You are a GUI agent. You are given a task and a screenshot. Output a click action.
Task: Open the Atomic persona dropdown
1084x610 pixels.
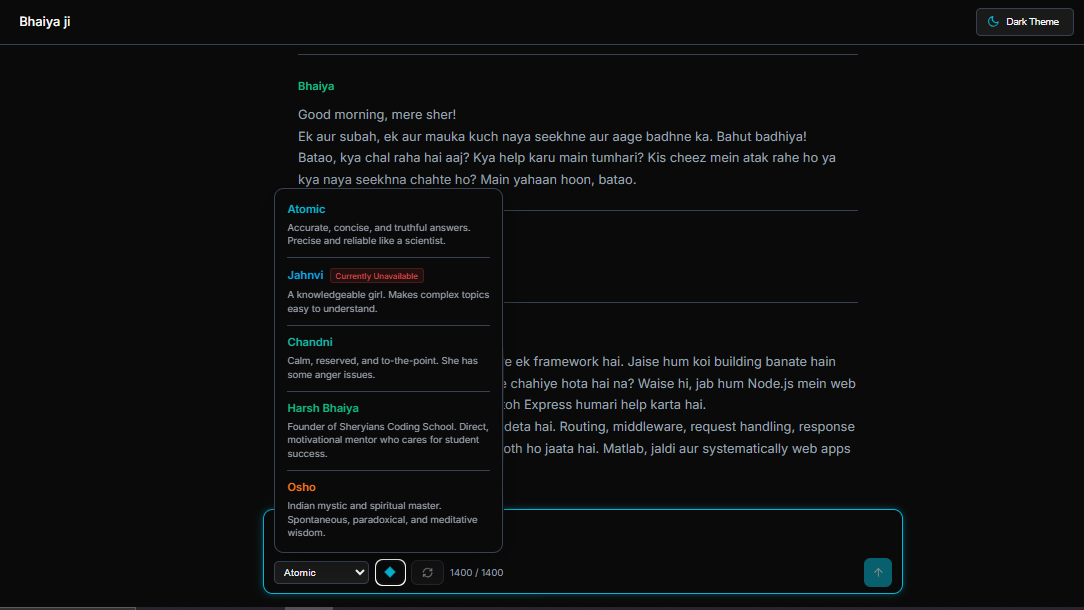tap(321, 572)
